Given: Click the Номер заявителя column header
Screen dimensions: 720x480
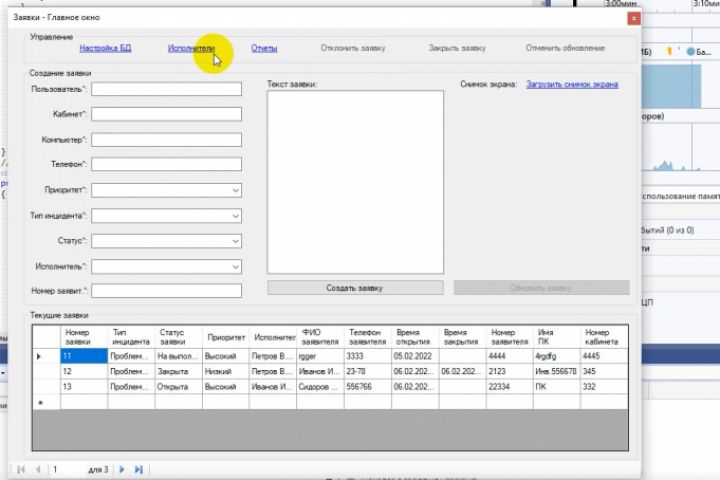Looking at the screenshot, I should [510, 337].
